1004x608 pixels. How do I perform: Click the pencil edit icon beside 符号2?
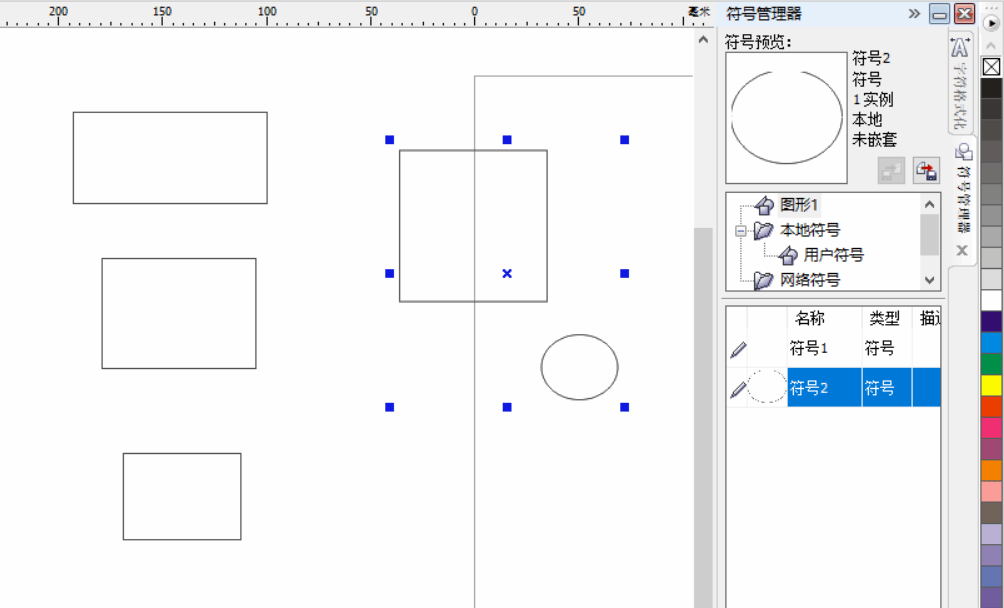pyautogui.click(x=738, y=388)
